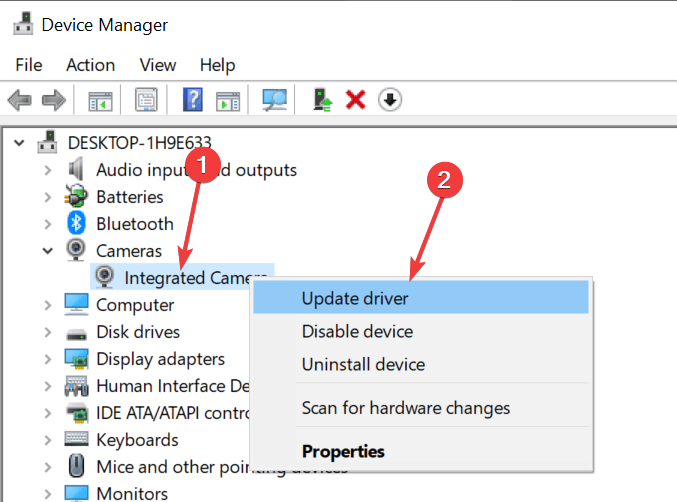Click the Integrated Camera device icon
This screenshot has height=502, width=677.
coord(104,277)
